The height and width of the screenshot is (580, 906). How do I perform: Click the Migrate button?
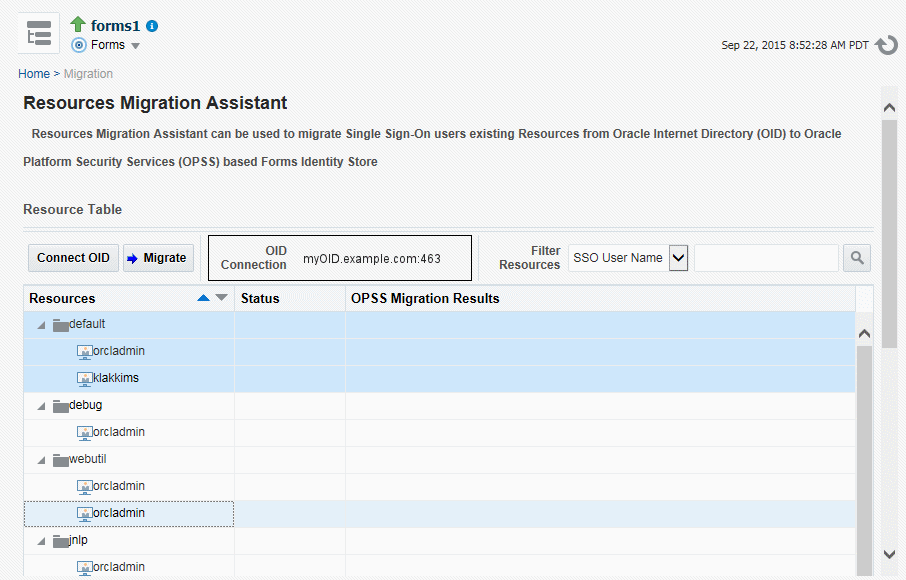coord(158,258)
